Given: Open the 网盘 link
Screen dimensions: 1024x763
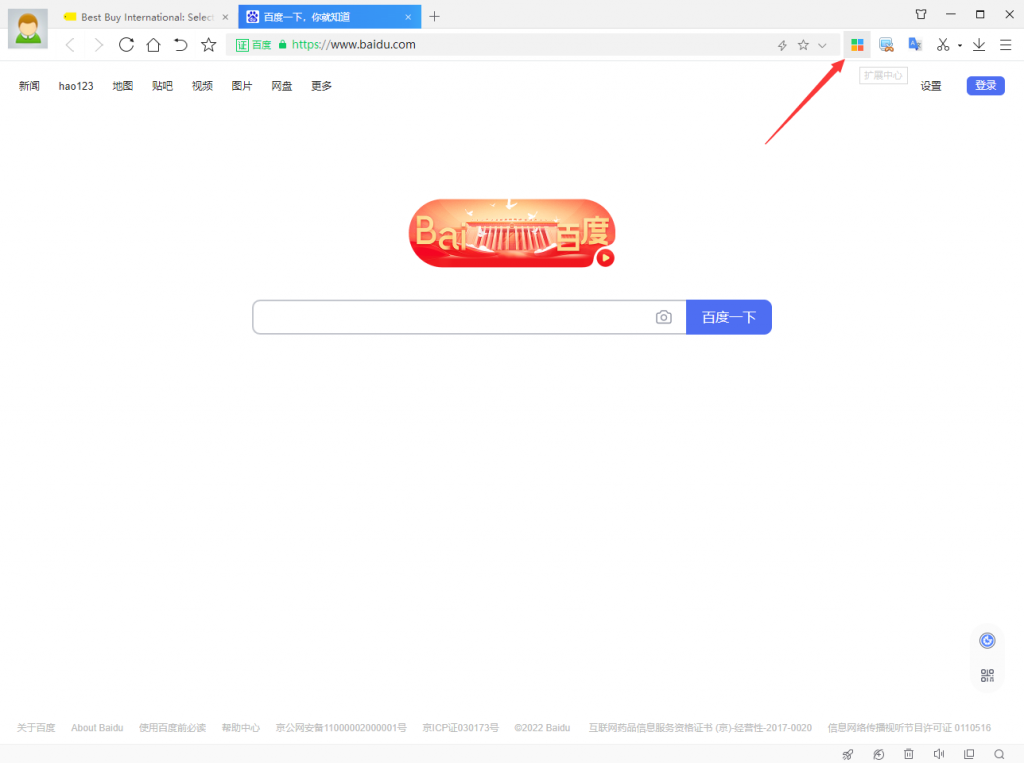Looking at the screenshot, I should coord(282,86).
